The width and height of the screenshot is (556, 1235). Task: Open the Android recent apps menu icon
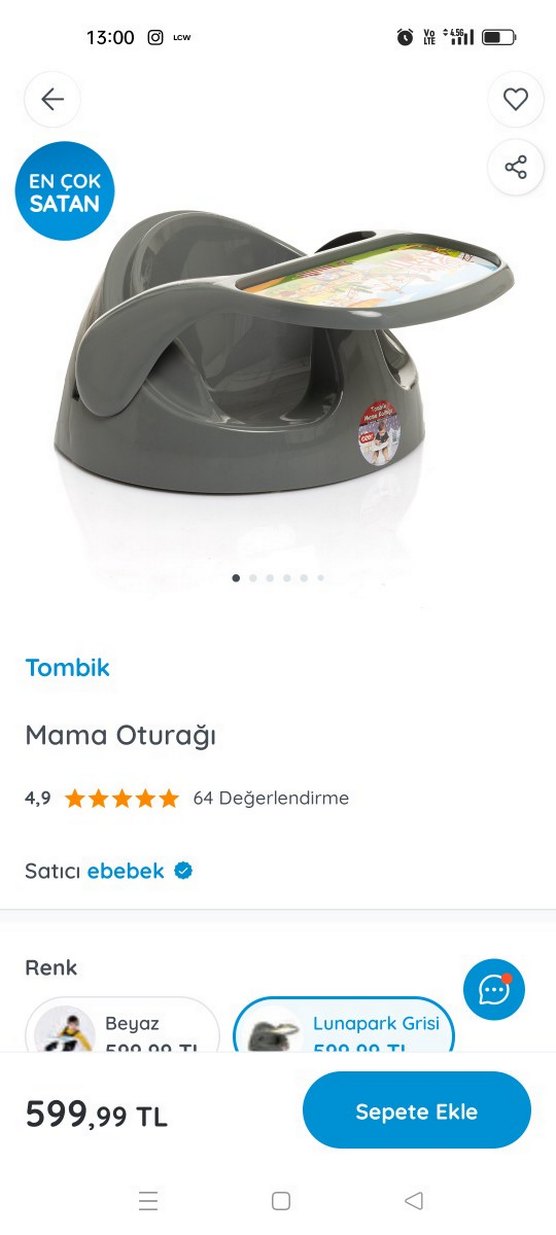pos(148,1201)
